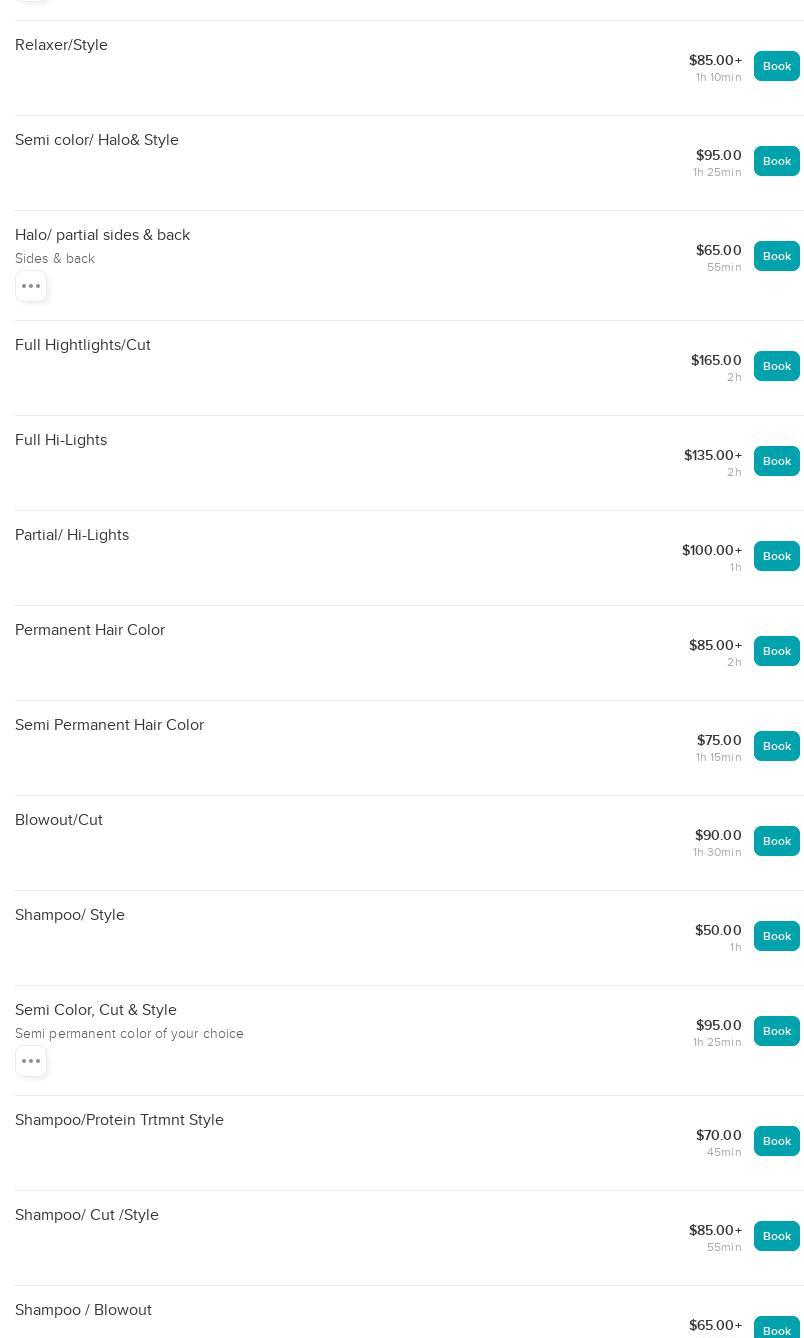
Task: Book the Partial/ Hi-Lights service
Action: tap(776, 556)
